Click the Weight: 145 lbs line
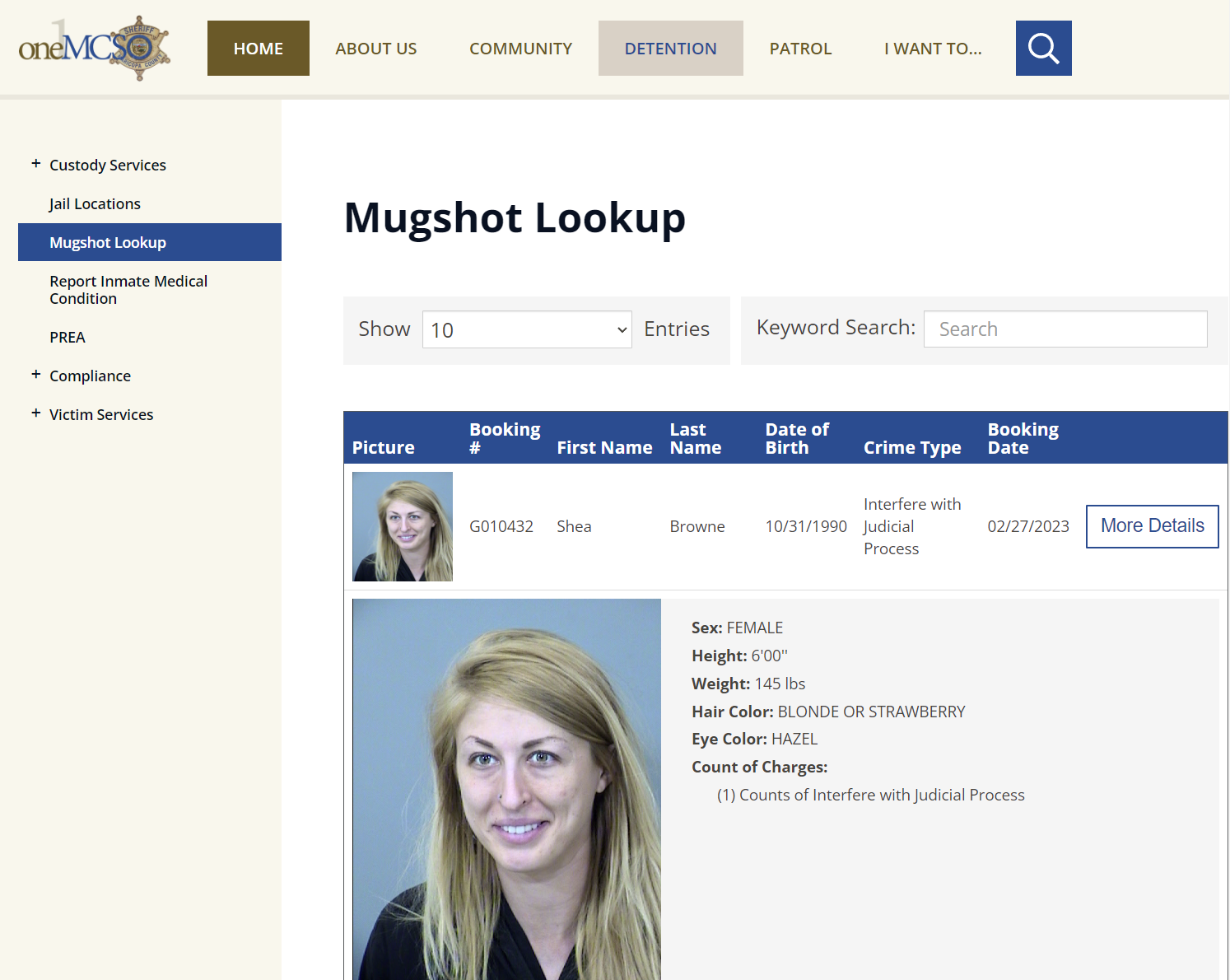 point(748,684)
